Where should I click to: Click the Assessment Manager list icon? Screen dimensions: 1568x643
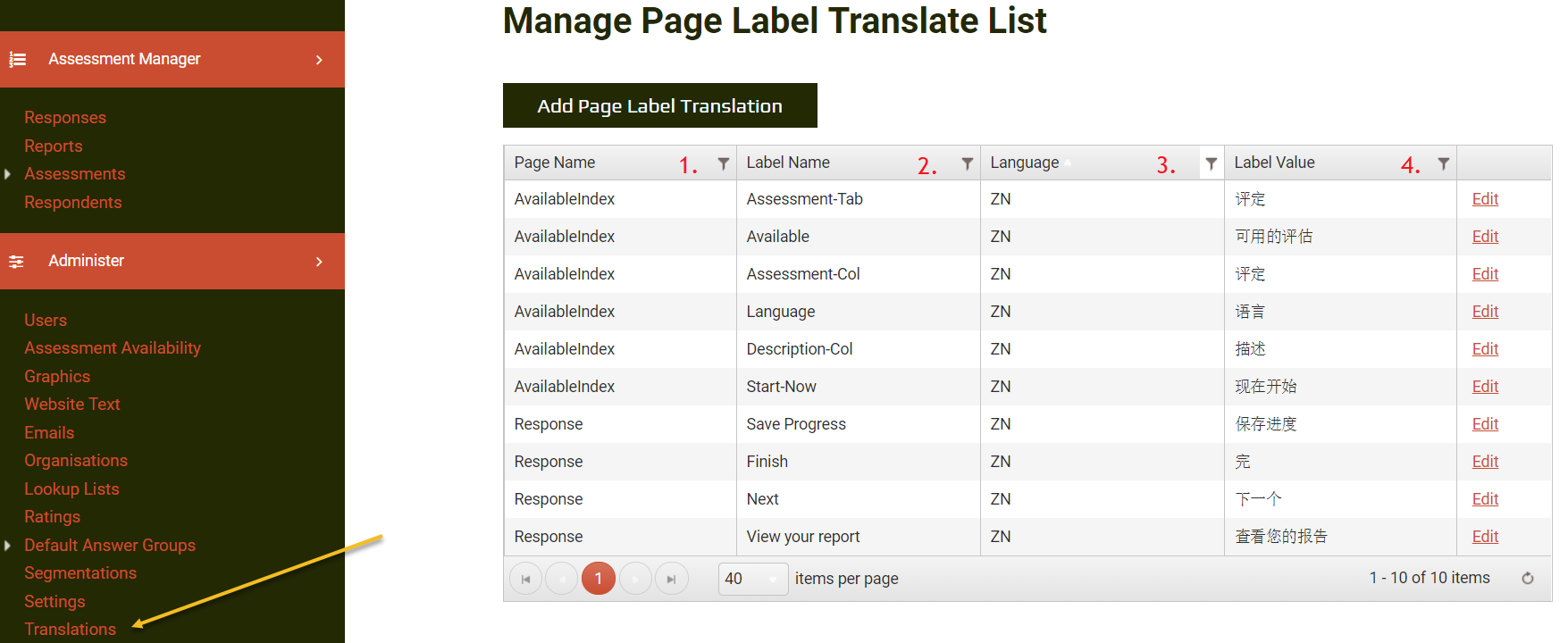[17, 60]
